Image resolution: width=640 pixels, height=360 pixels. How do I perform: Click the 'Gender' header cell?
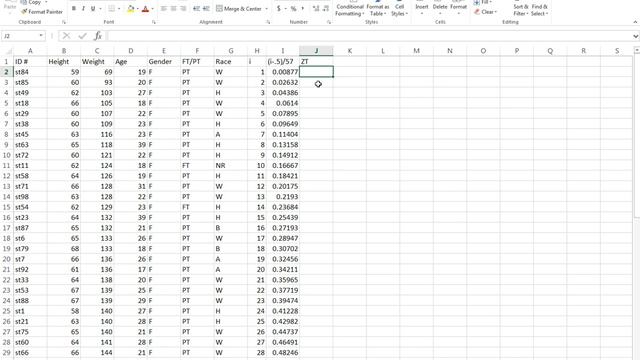point(164,62)
